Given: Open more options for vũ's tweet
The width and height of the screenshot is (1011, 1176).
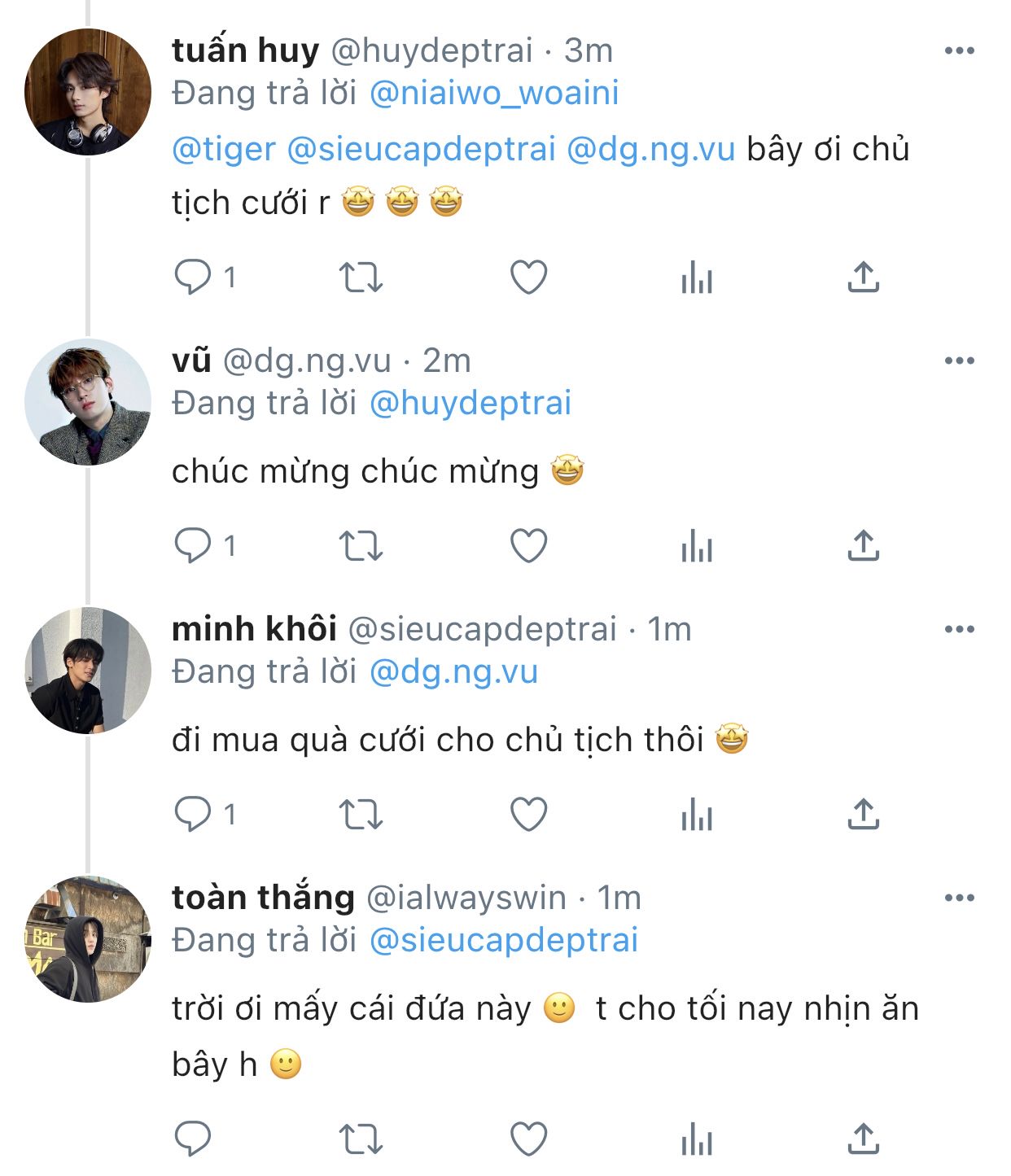Looking at the screenshot, I should tap(959, 361).
